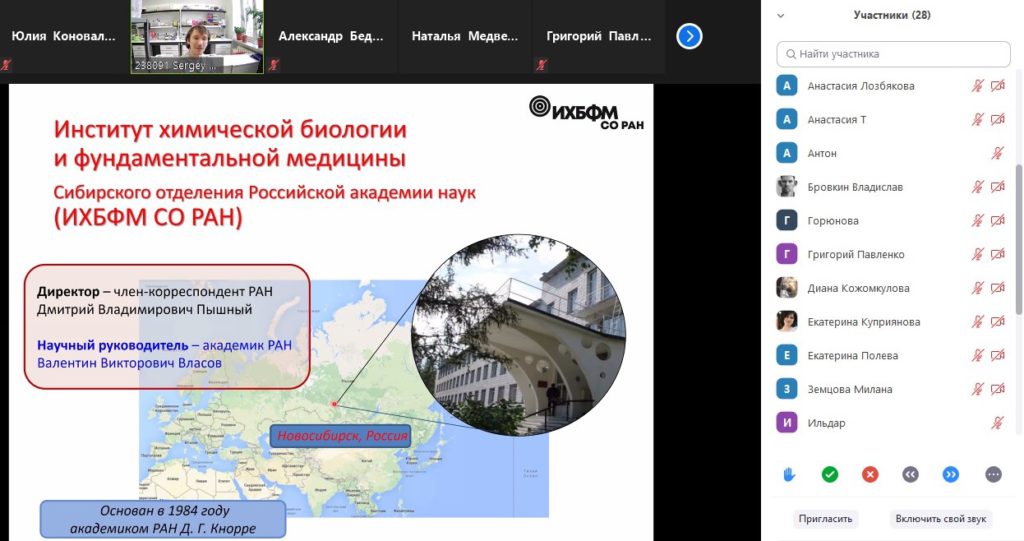Click avatar of Бровкин Владислав
The height and width of the screenshot is (541, 1024).
[x=786, y=187]
